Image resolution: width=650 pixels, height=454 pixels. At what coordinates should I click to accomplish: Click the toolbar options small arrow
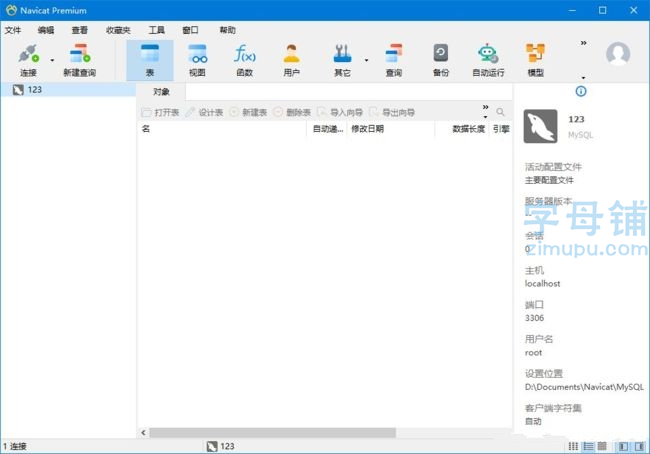[583, 78]
